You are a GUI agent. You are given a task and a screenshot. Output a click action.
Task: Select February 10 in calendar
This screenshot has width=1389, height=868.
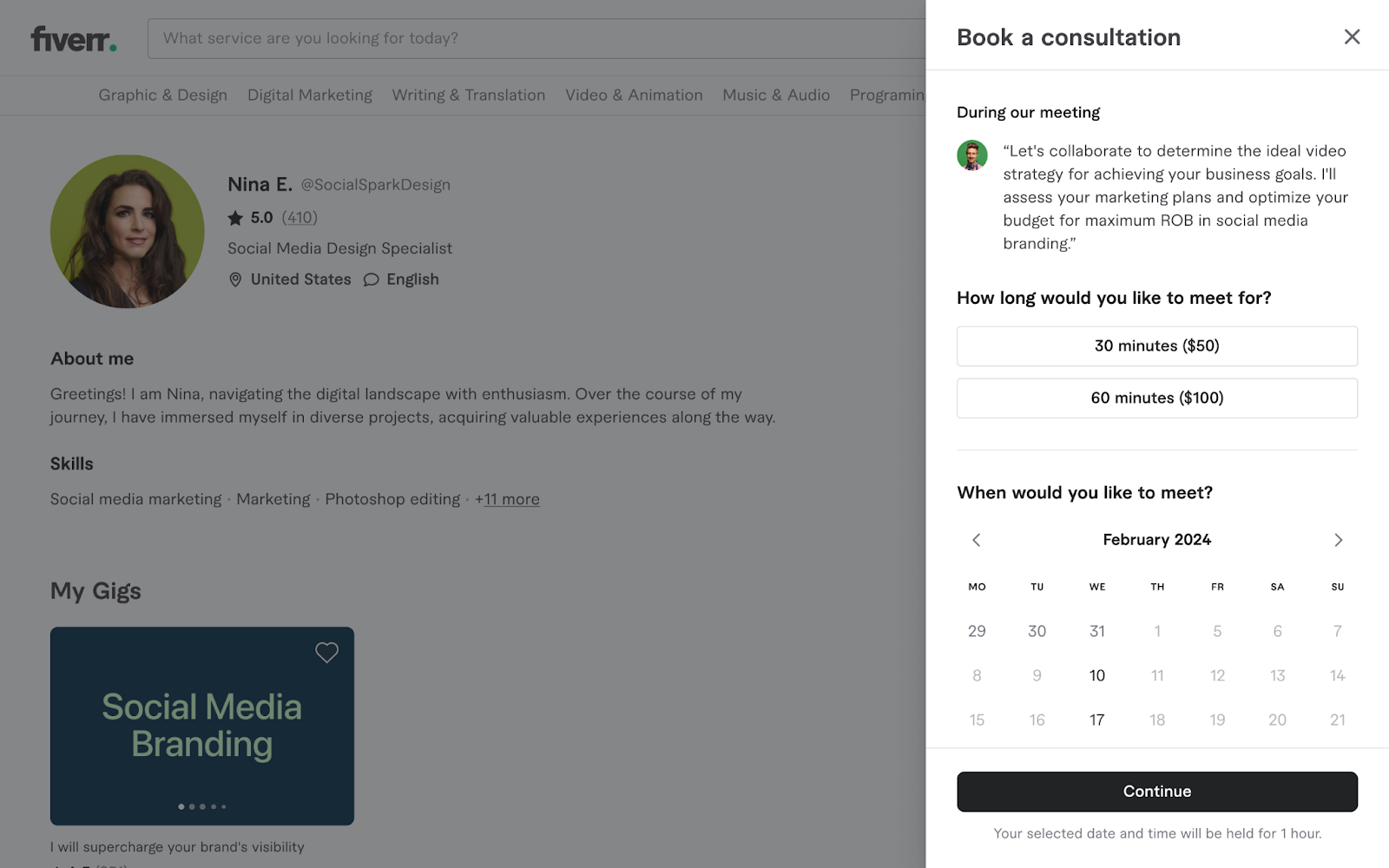[x=1097, y=675]
